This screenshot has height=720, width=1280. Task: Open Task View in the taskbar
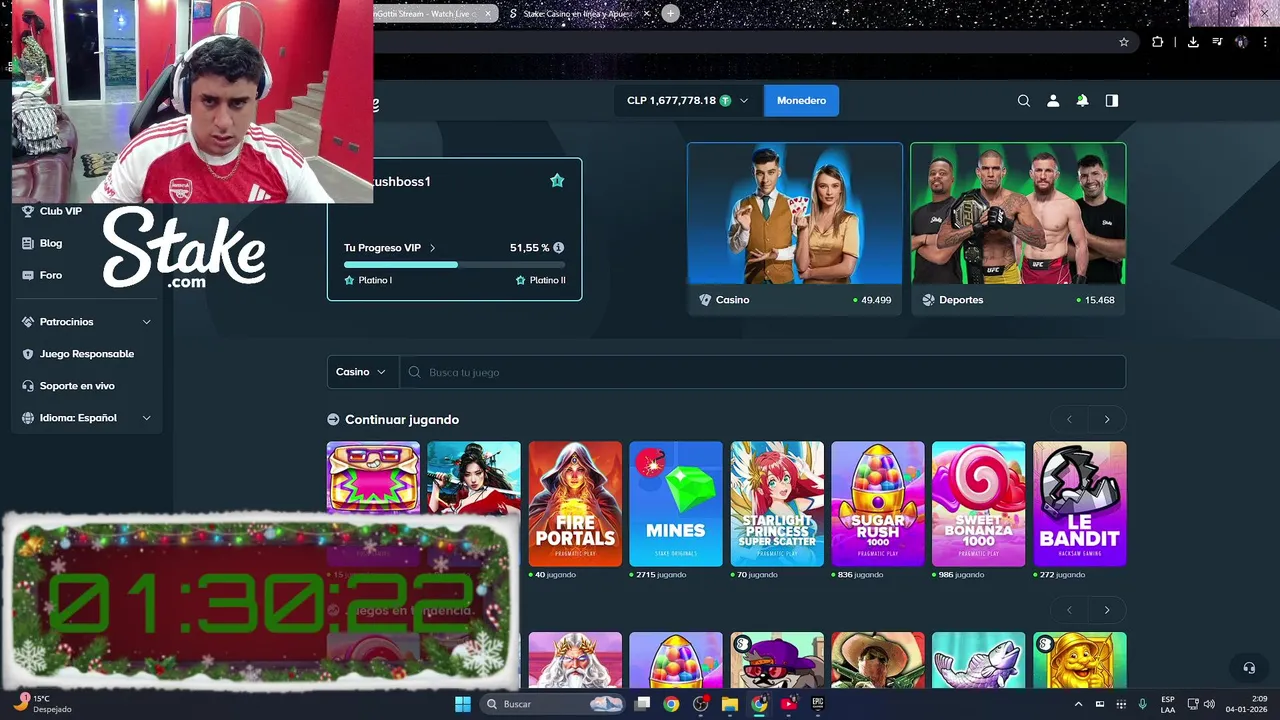pos(642,704)
